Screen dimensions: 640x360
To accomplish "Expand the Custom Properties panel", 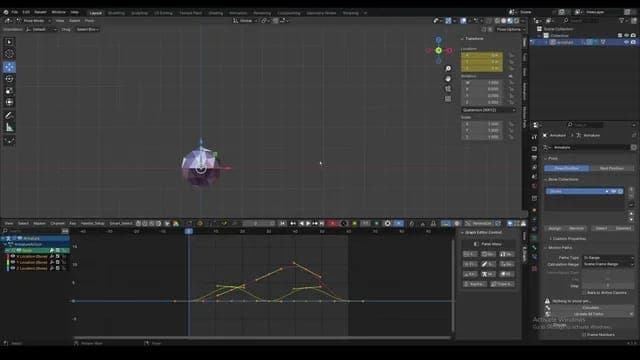I will pos(568,238).
